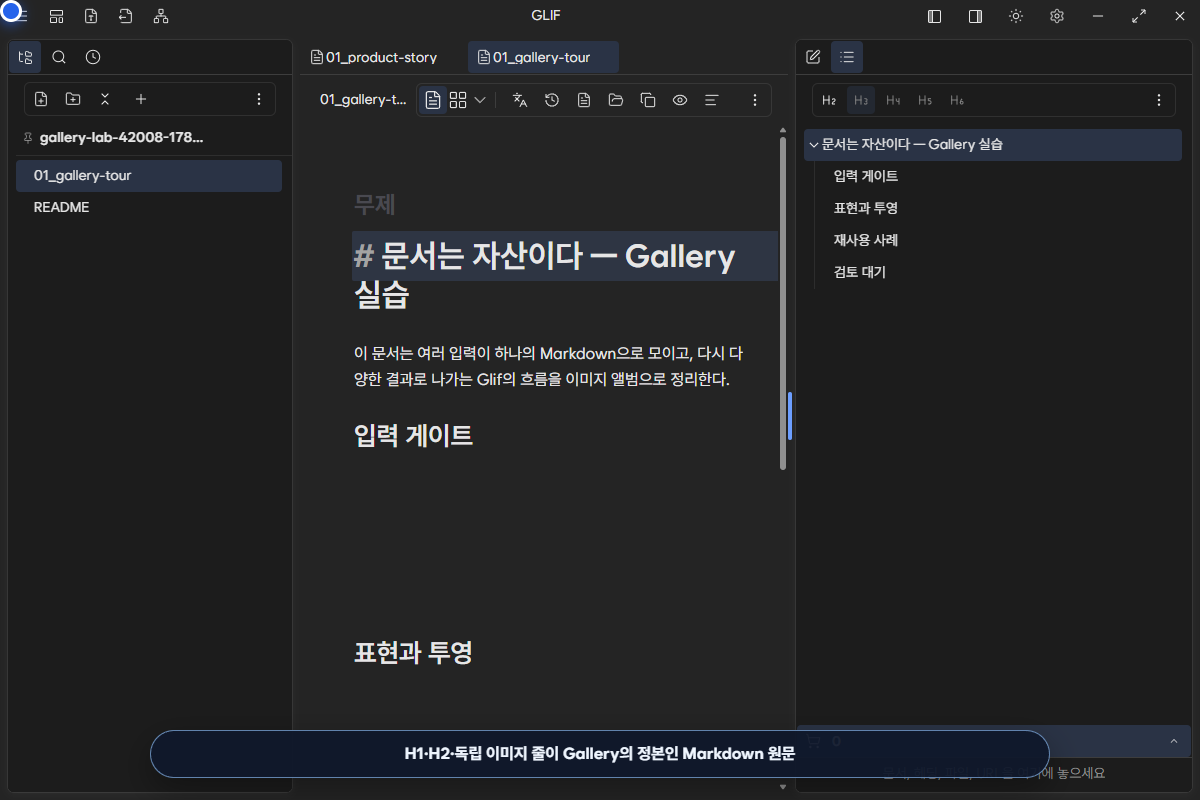
Task: Toggle H6 heading level filter
Action: (957, 100)
